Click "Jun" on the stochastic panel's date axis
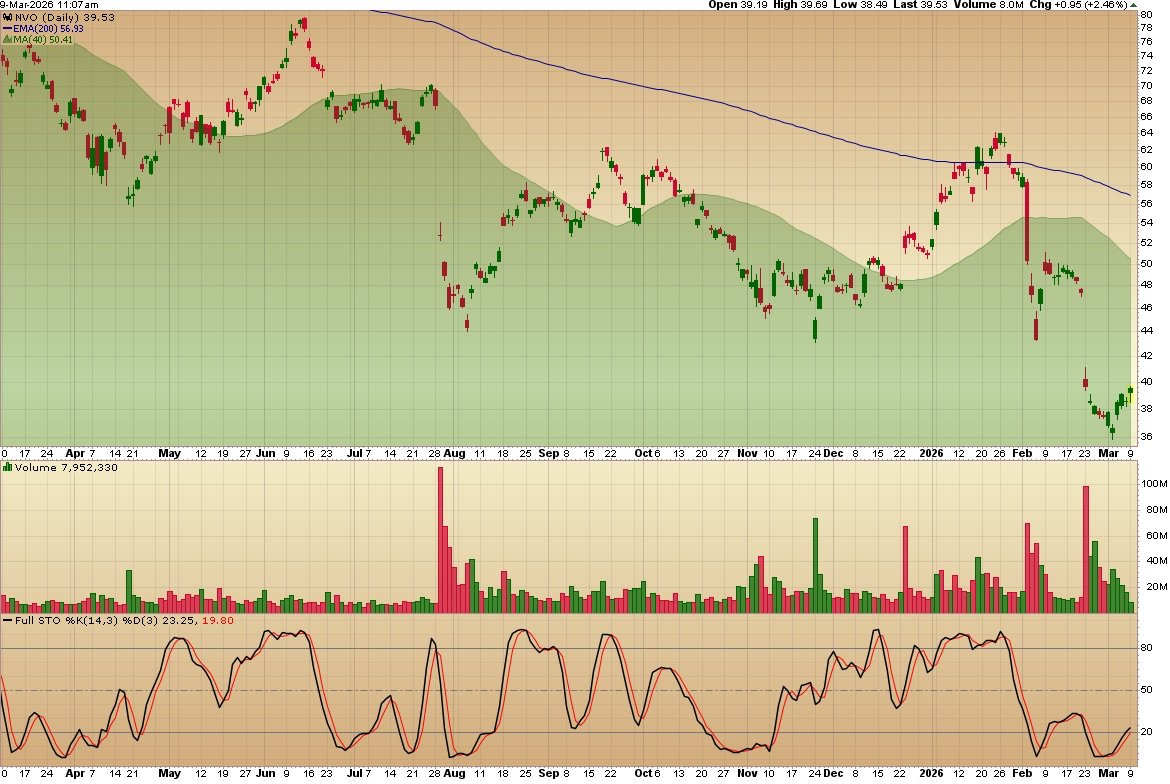1170x784 pixels. tap(266, 774)
